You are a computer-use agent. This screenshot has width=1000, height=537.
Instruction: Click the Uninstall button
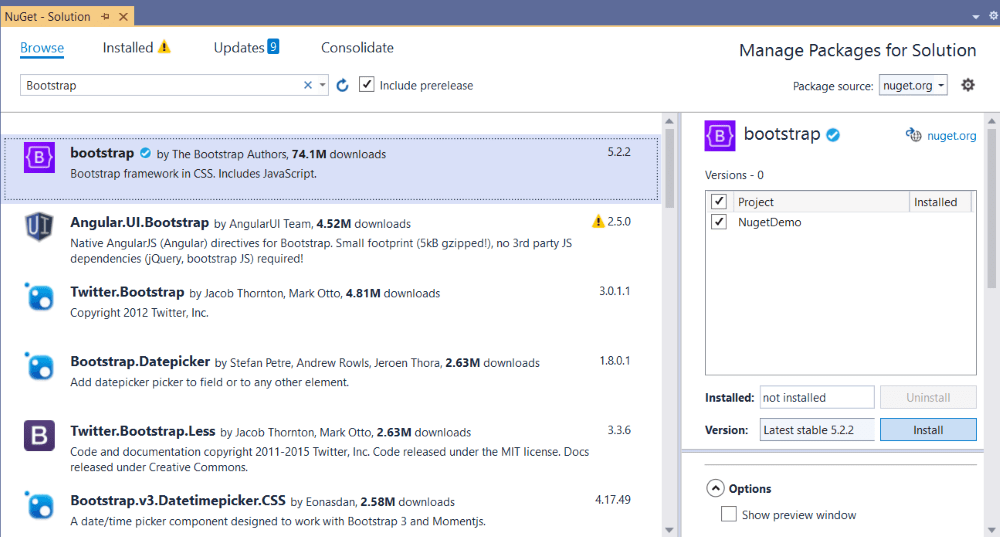928,397
